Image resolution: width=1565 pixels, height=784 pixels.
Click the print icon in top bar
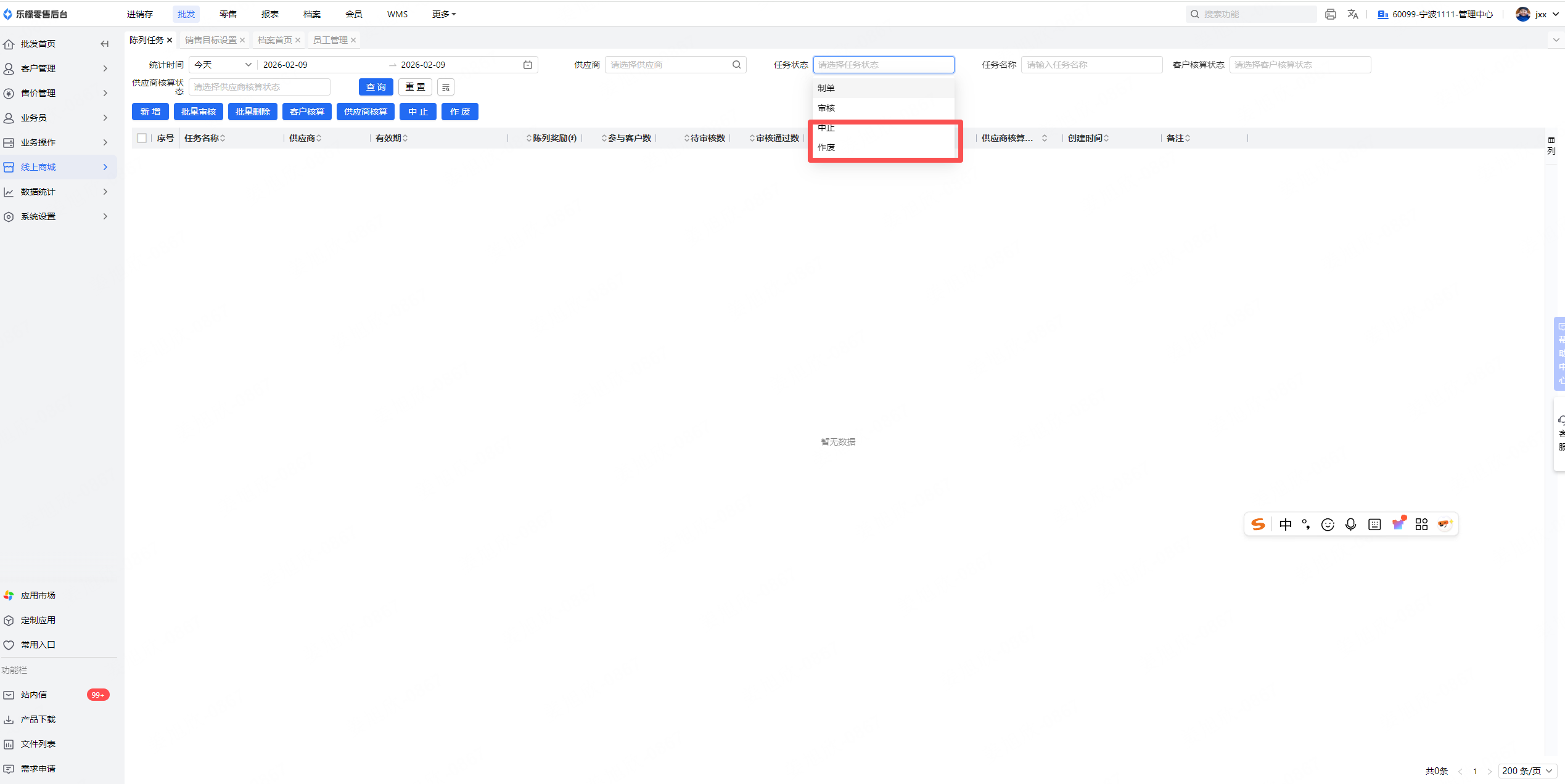[x=1330, y=14]
